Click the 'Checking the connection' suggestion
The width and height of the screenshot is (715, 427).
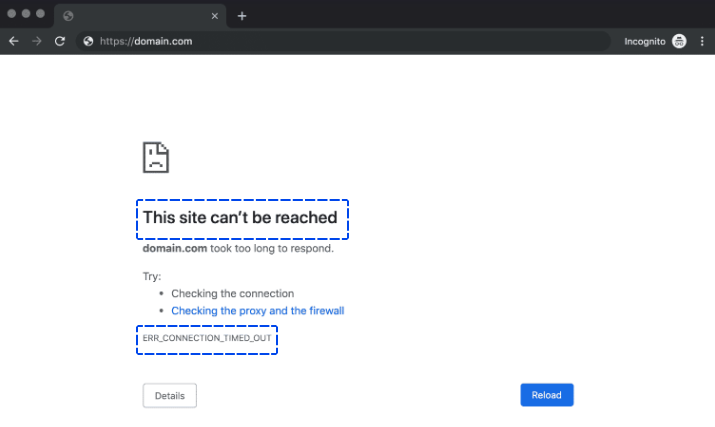click(233, 293)
